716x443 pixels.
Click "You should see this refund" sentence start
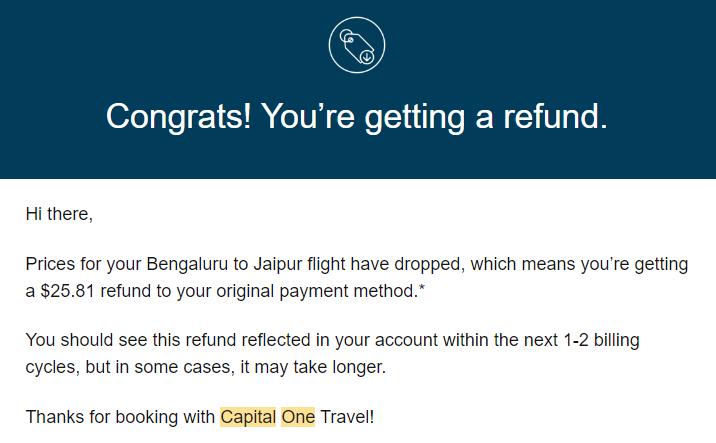click(x=118, y=341)
